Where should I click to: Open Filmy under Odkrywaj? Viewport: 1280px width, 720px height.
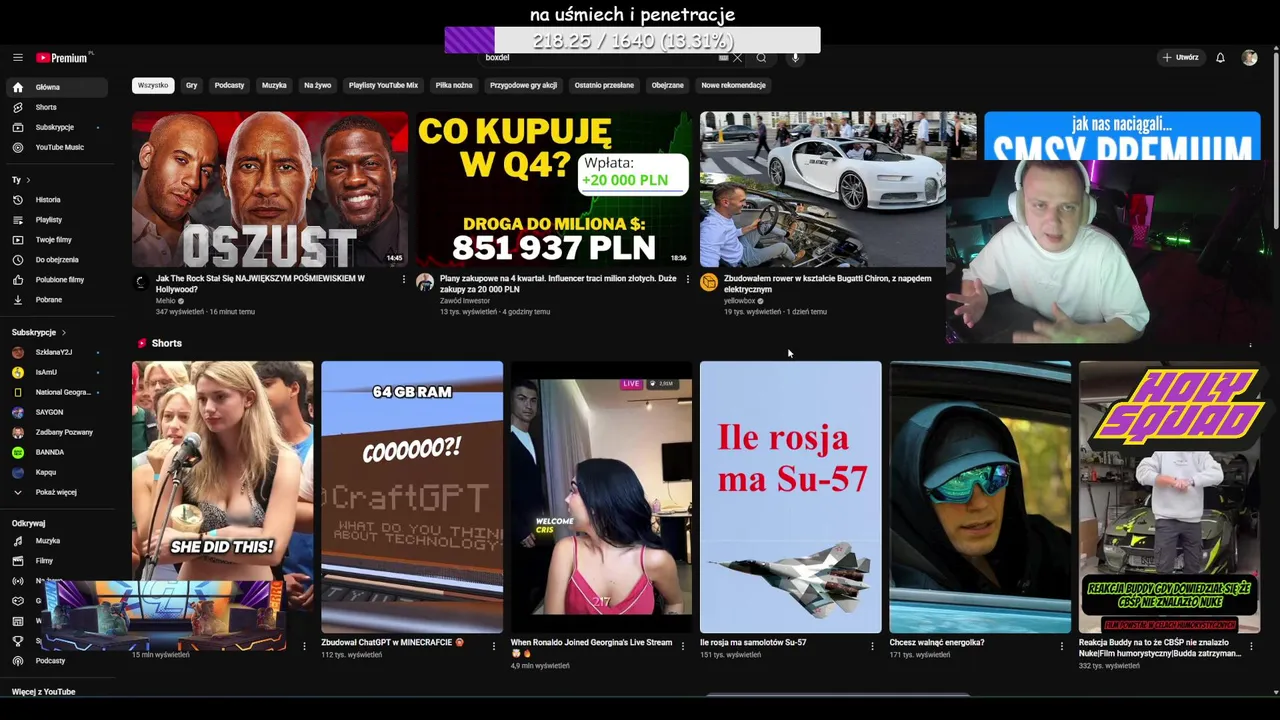pos(44,561)
